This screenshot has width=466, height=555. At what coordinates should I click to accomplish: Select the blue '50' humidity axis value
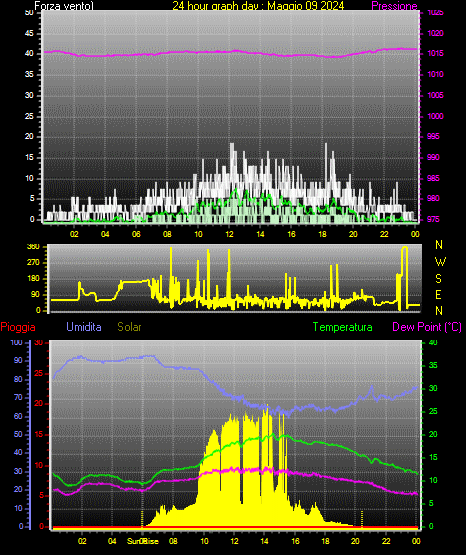(x=18, y=434)
